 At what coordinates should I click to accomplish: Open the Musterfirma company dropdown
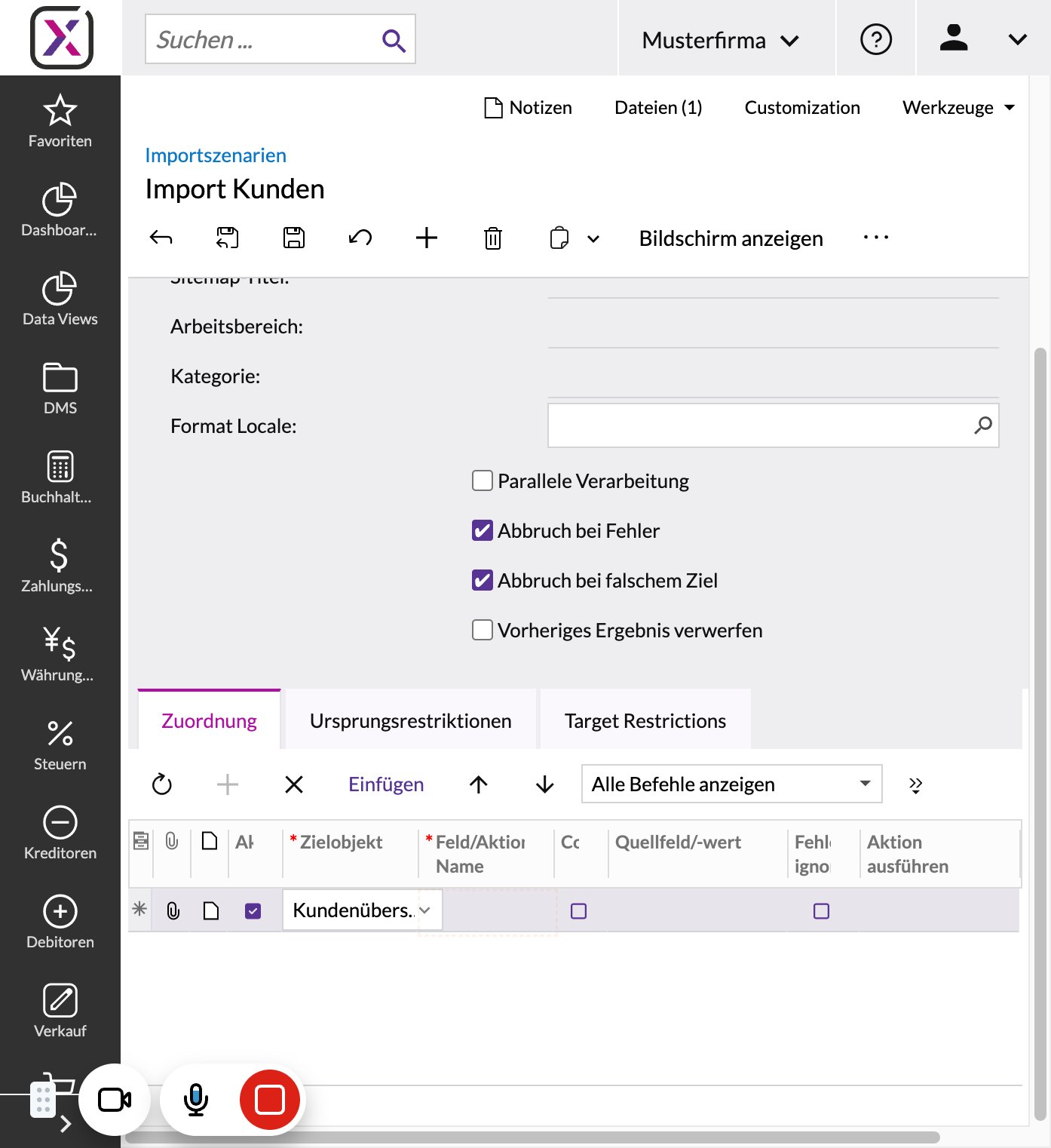tap(721, 40)
